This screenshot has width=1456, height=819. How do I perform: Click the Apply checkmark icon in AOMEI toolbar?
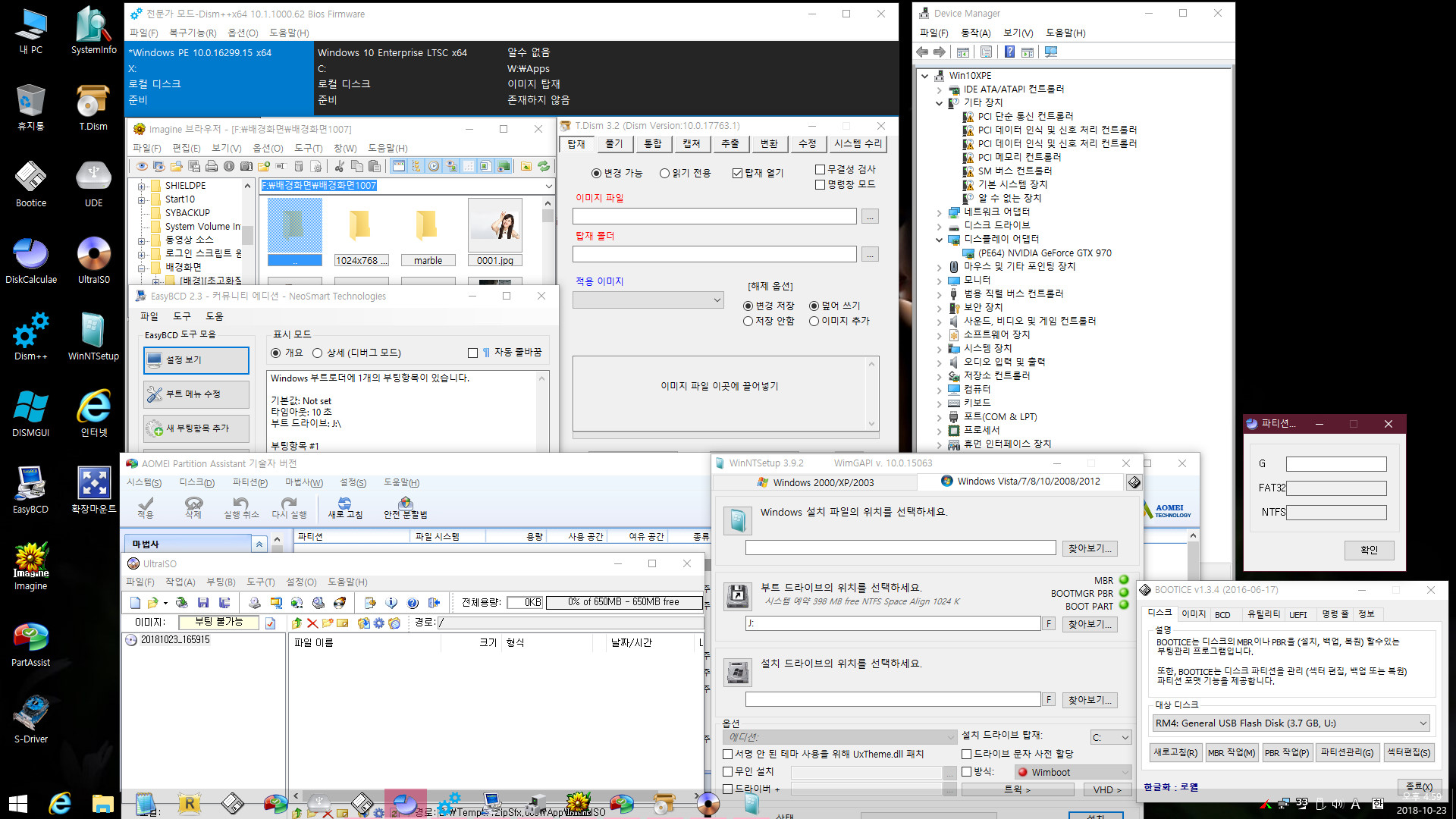tap(146, 507)
